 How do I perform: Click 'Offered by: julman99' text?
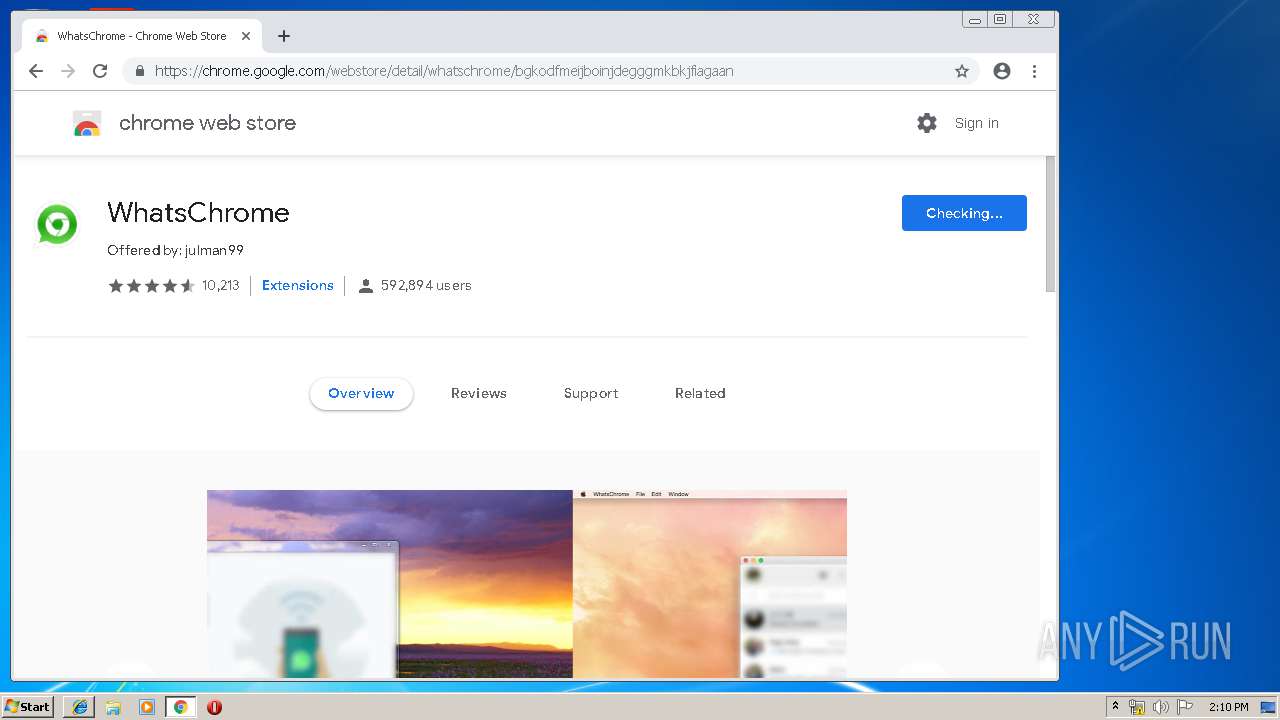click(175, 250)
